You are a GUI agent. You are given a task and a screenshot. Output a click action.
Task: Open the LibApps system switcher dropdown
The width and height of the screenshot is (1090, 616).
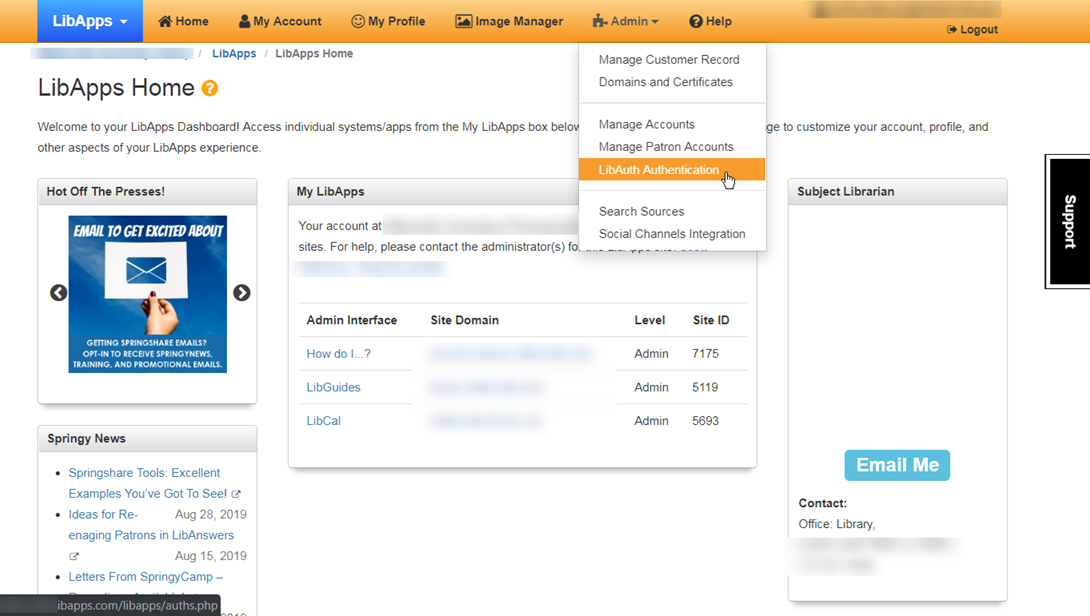click(x=89, y=20)
